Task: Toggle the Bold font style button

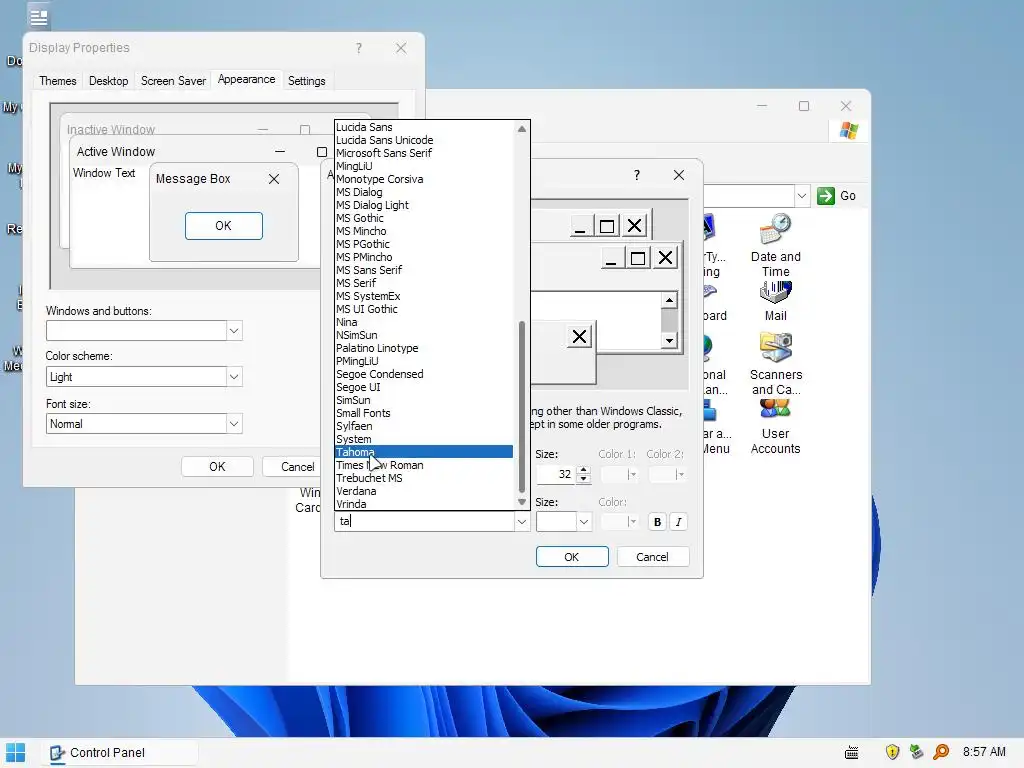Action: [657, 522]
